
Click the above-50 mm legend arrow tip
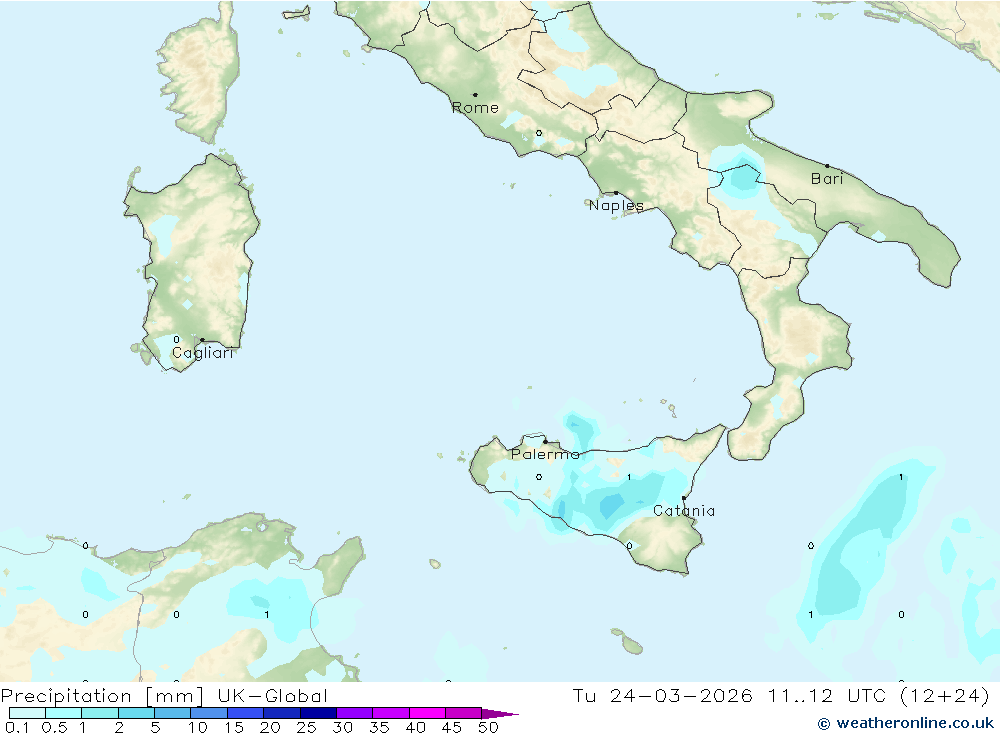point(501,714)
